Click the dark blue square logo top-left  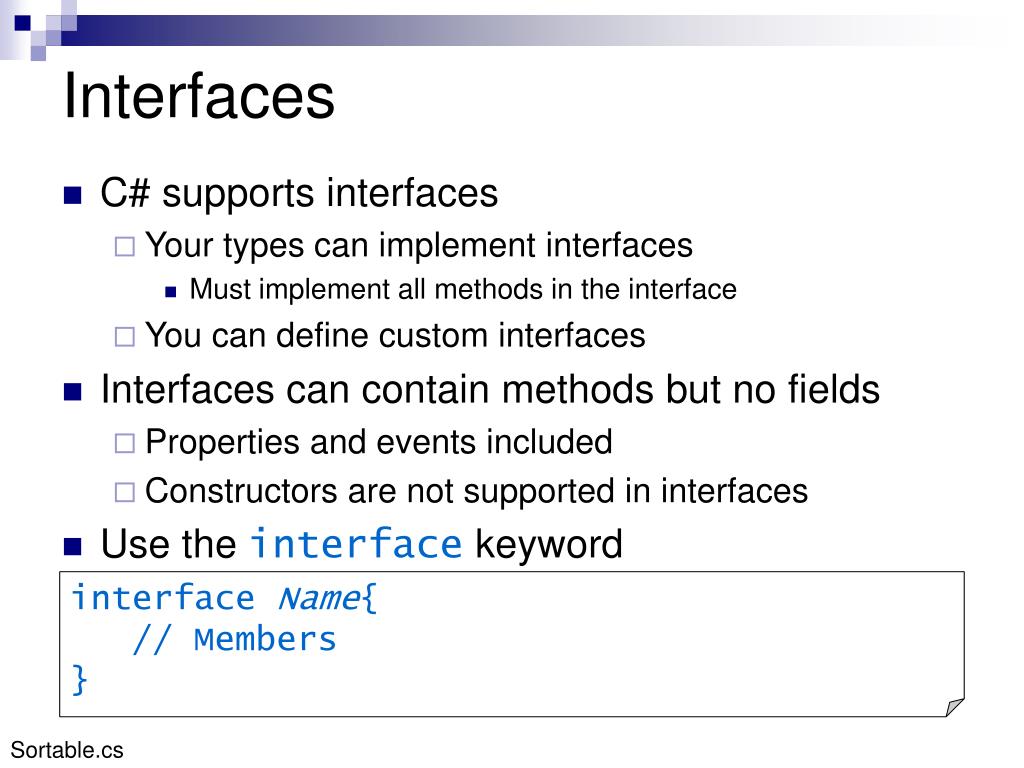click(x=22, y=22)
